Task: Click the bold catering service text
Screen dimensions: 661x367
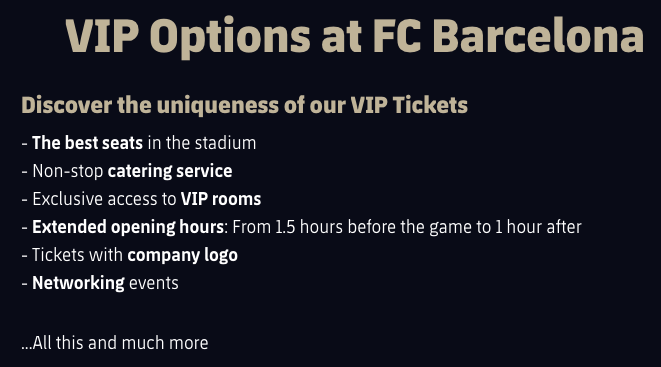Action: coord(170,171)
